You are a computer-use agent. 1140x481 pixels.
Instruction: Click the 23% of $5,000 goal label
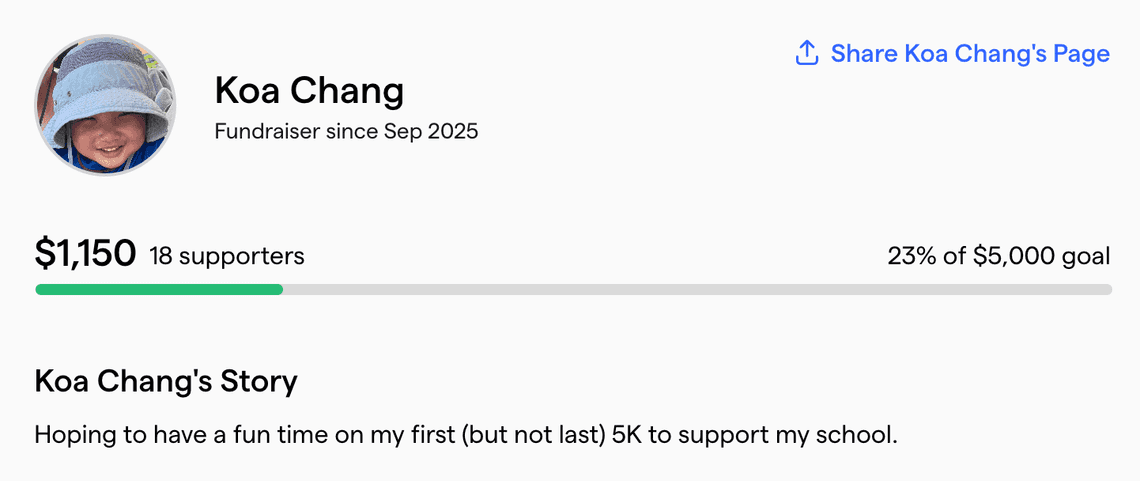click(998, 256)
